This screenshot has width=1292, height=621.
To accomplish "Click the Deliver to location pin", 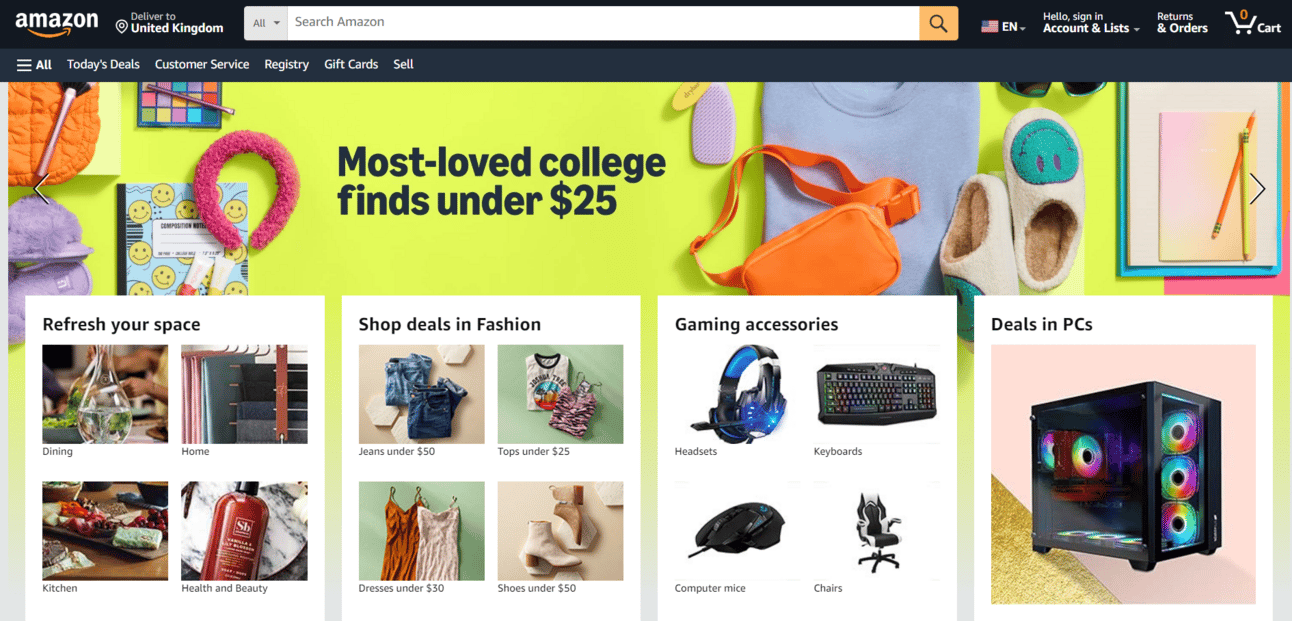I will click(121, 26).
